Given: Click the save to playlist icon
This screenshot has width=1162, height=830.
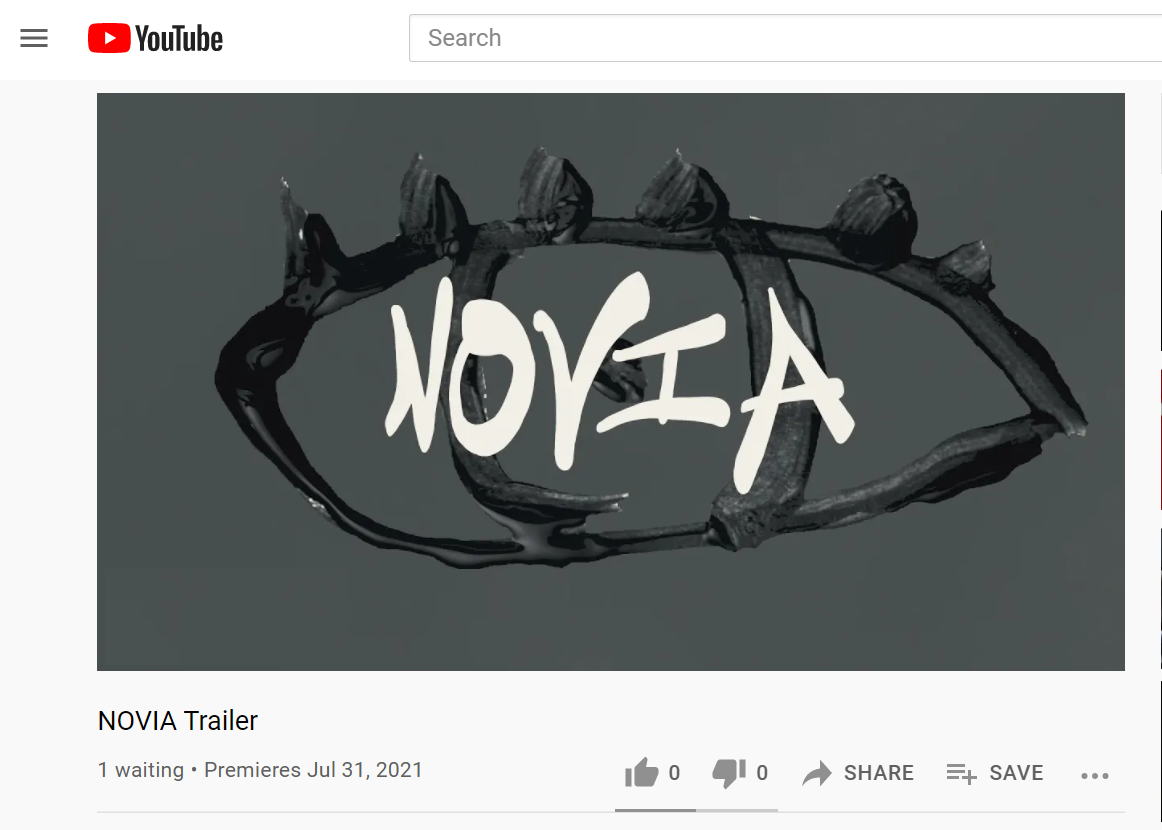Looking at the screenshot, I should click(x=962, y=774).
